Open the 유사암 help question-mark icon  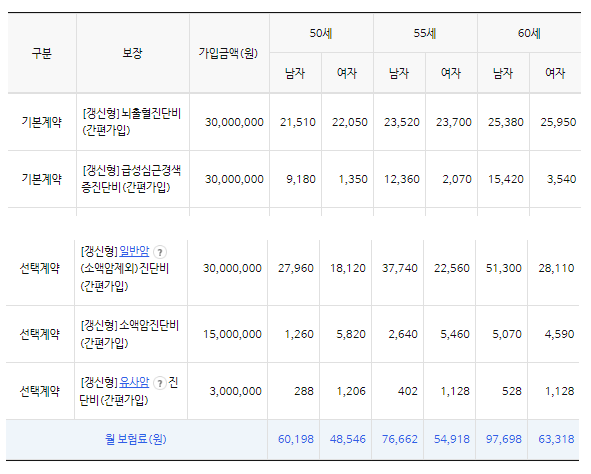(160, 383)
